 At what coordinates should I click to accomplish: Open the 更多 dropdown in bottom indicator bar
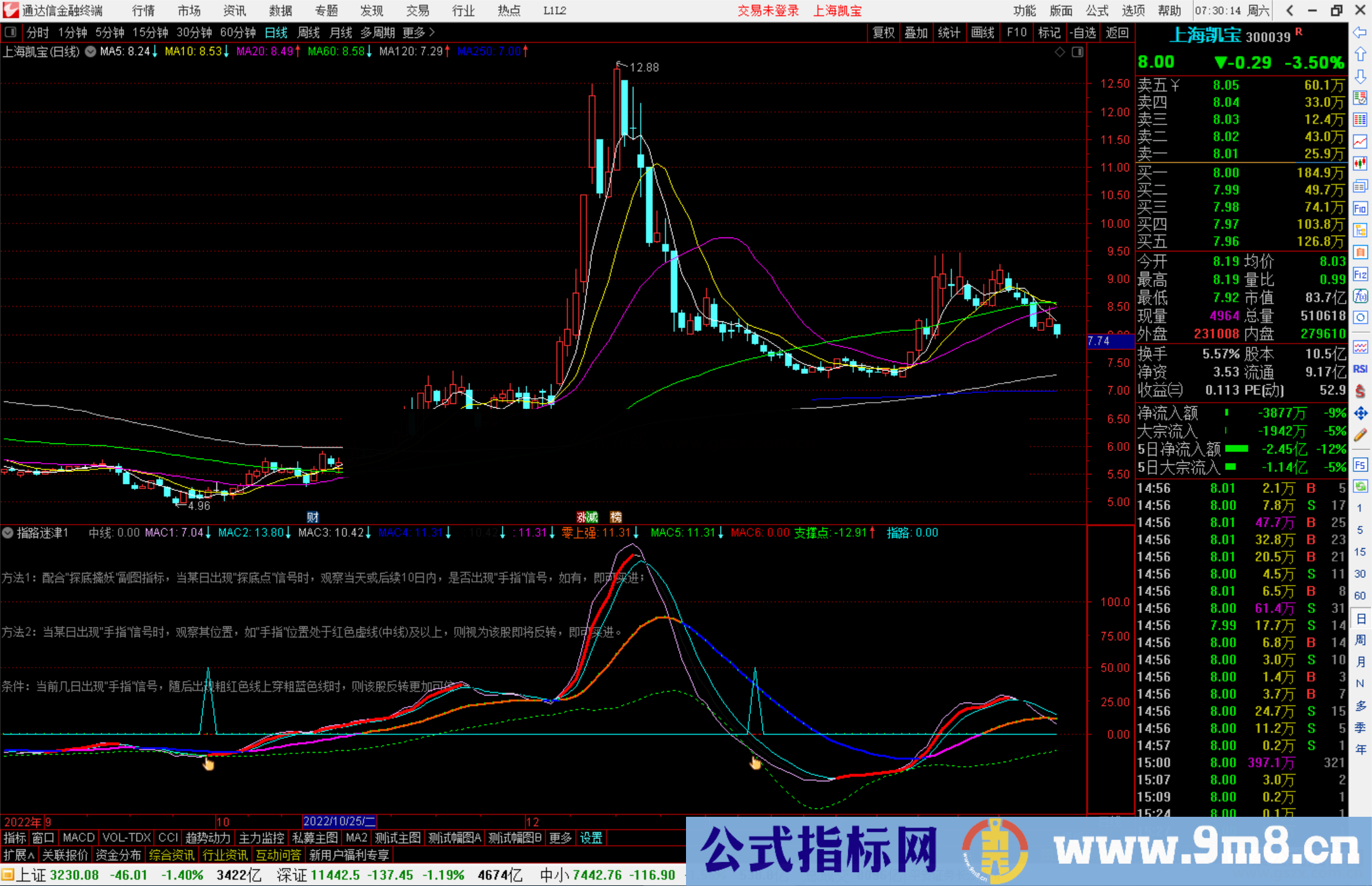pos(560,838)
